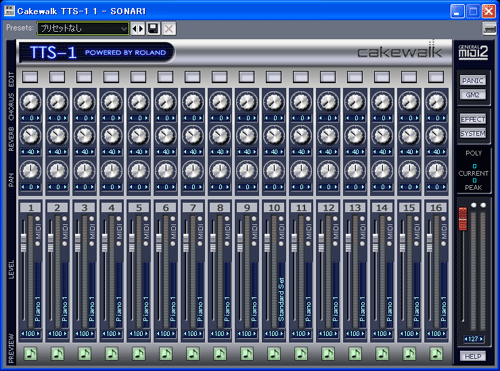Preview the sound of channel 3

pyautogui.click(x=85, y=354)
